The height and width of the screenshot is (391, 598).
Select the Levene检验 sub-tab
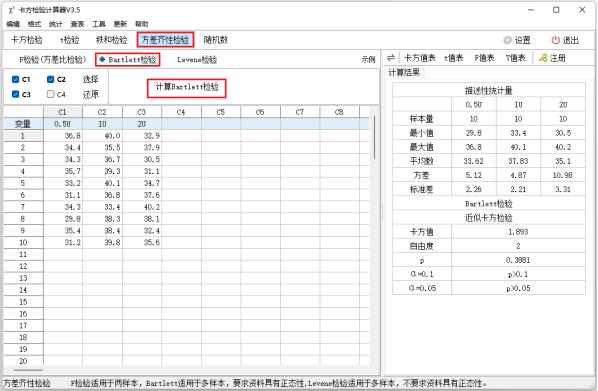point(197,60)
